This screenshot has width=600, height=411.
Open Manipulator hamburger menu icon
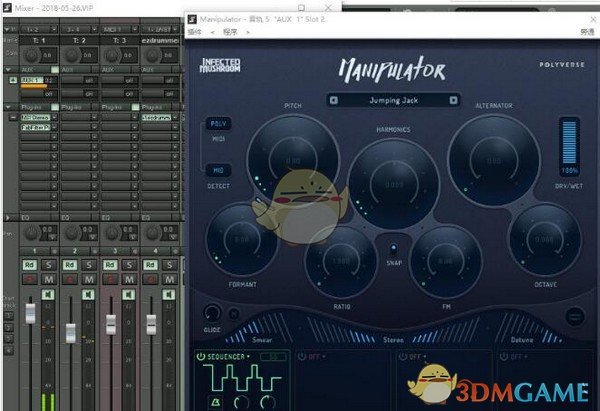coord(575,316)
